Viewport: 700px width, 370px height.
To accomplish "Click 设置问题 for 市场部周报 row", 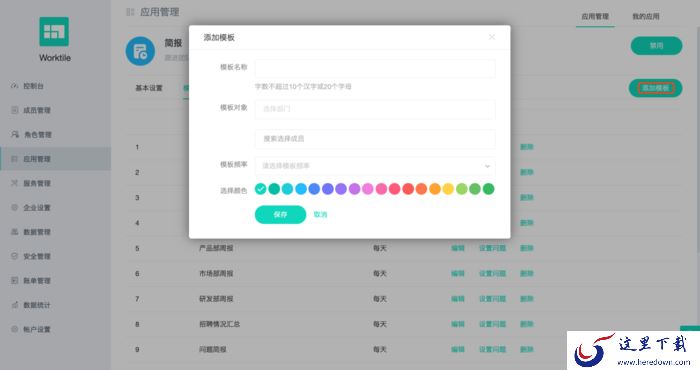I will [492, 273].
